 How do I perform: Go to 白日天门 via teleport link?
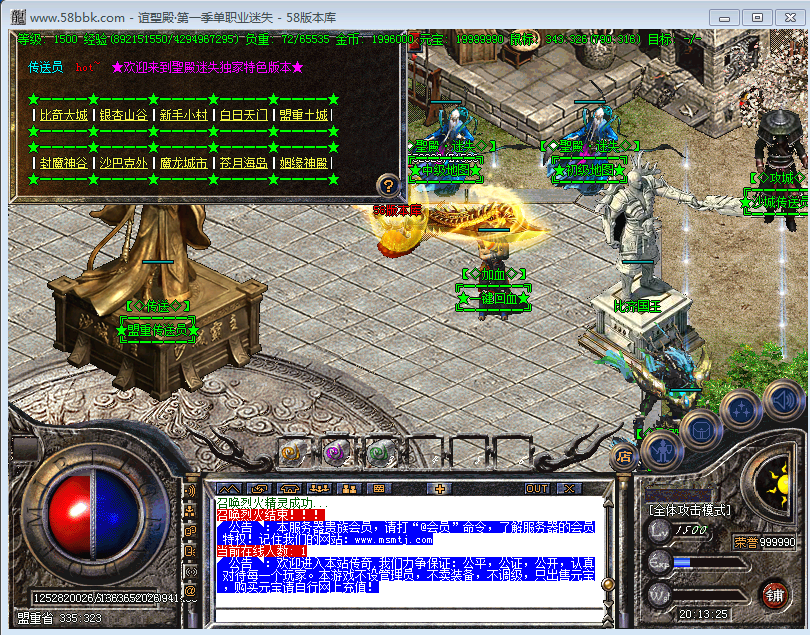243,115
